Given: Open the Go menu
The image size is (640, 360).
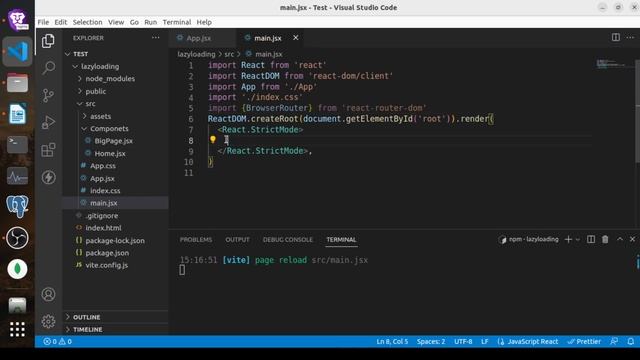Looking at the screenshot, I should 134,22.
